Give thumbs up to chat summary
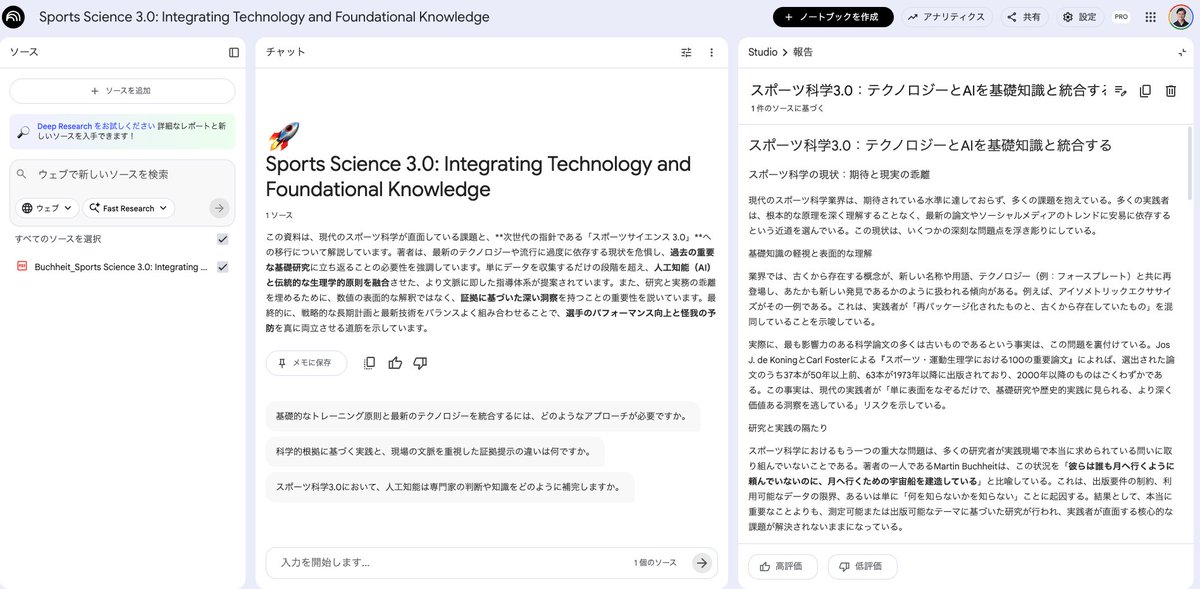1200x589 pixels. click(395, 363)
